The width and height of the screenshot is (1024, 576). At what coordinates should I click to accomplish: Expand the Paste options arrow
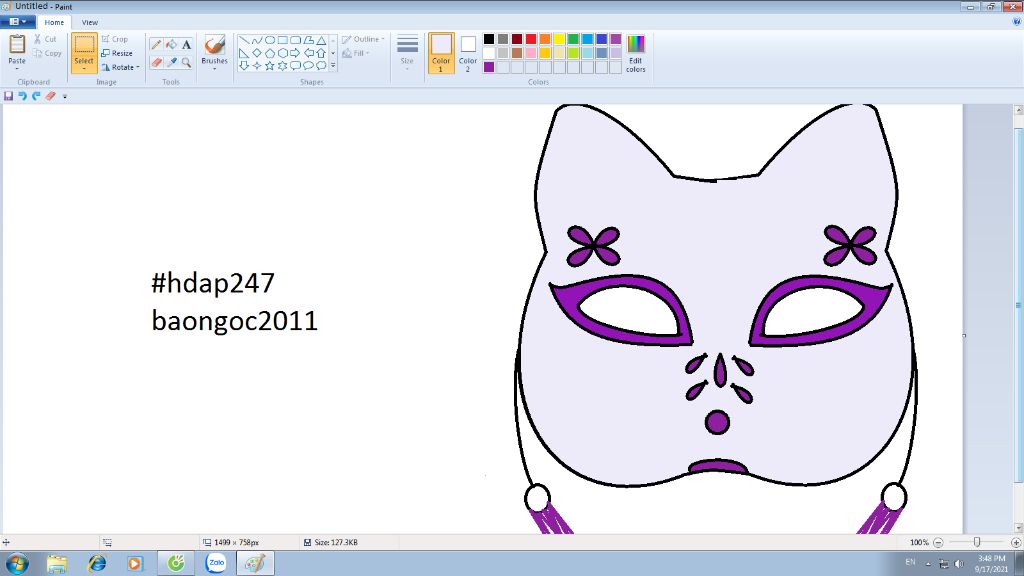[x=17, y=69]
